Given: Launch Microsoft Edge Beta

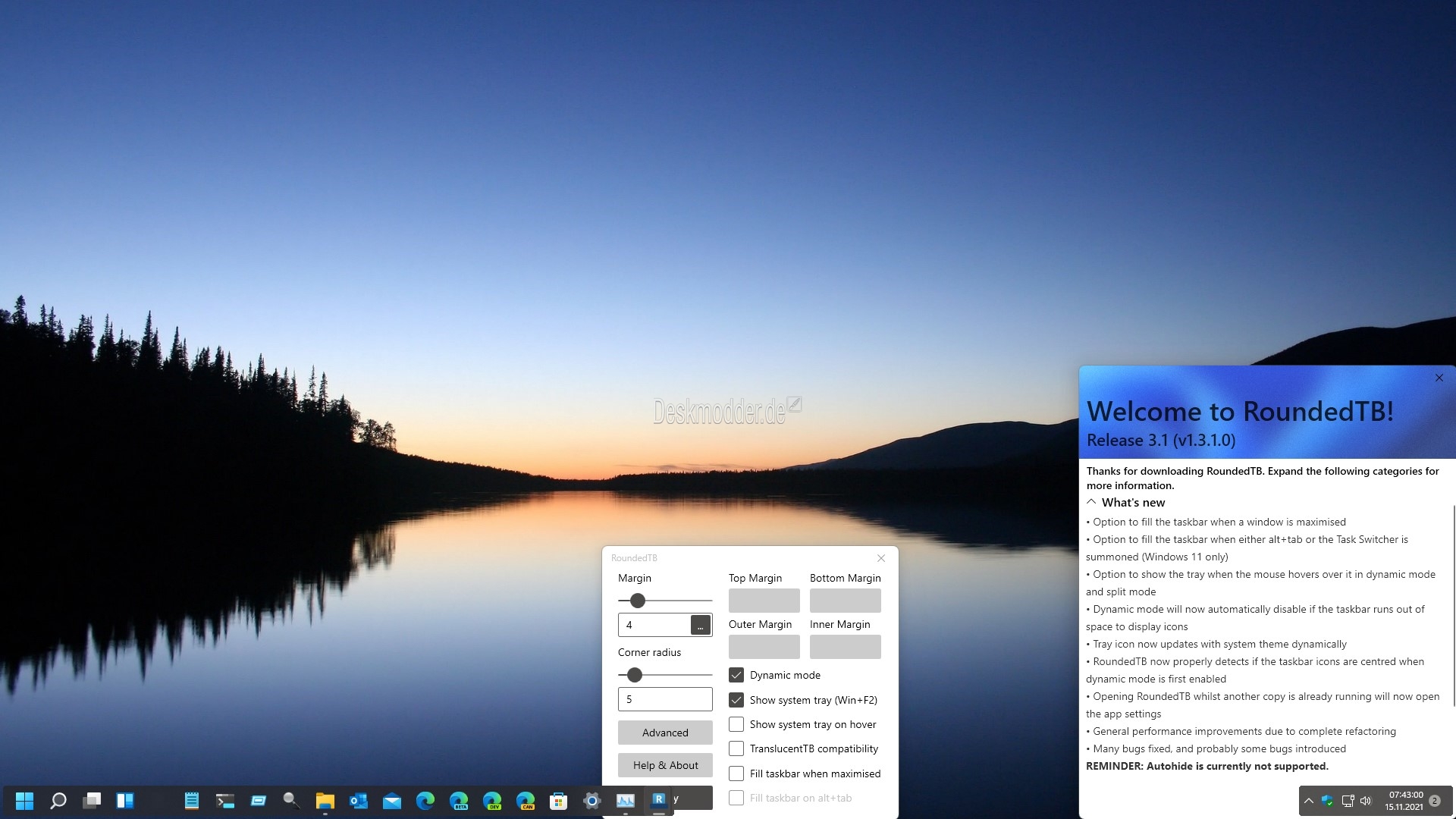Looking at the screenshot, I should click(459, 801).
